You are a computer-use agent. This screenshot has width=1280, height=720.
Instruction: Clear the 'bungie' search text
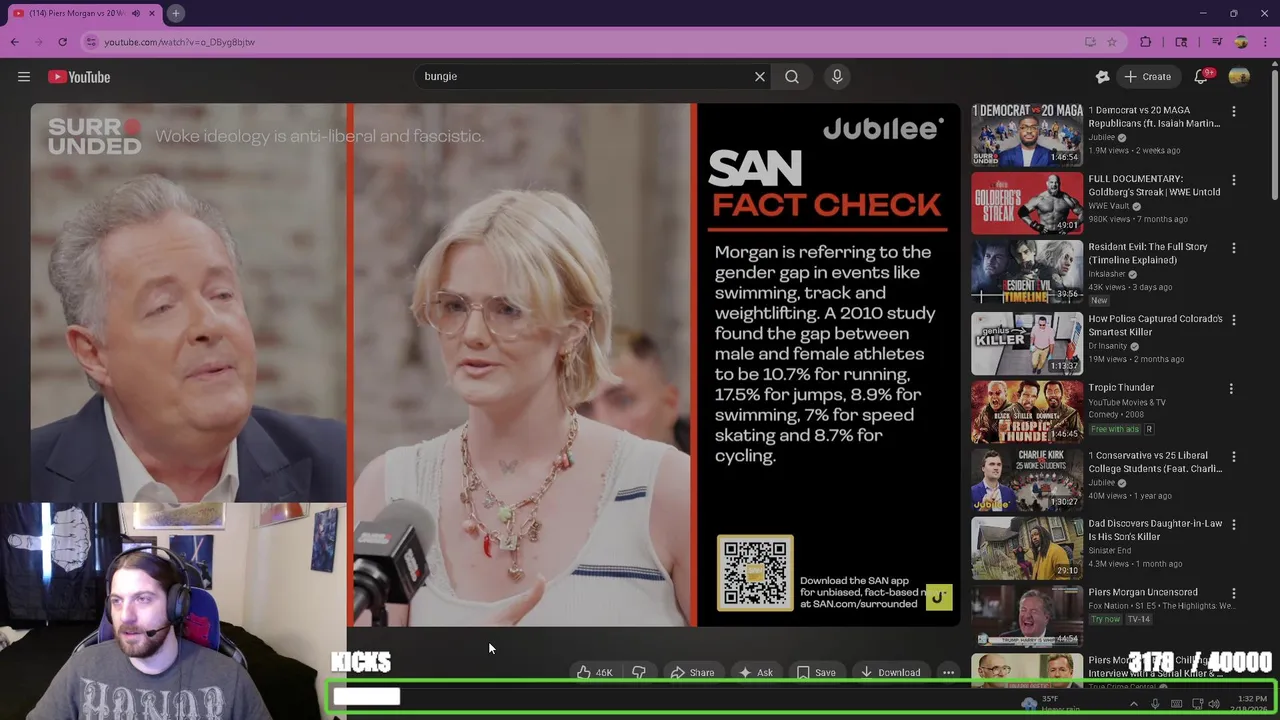(x=760, y=77)
